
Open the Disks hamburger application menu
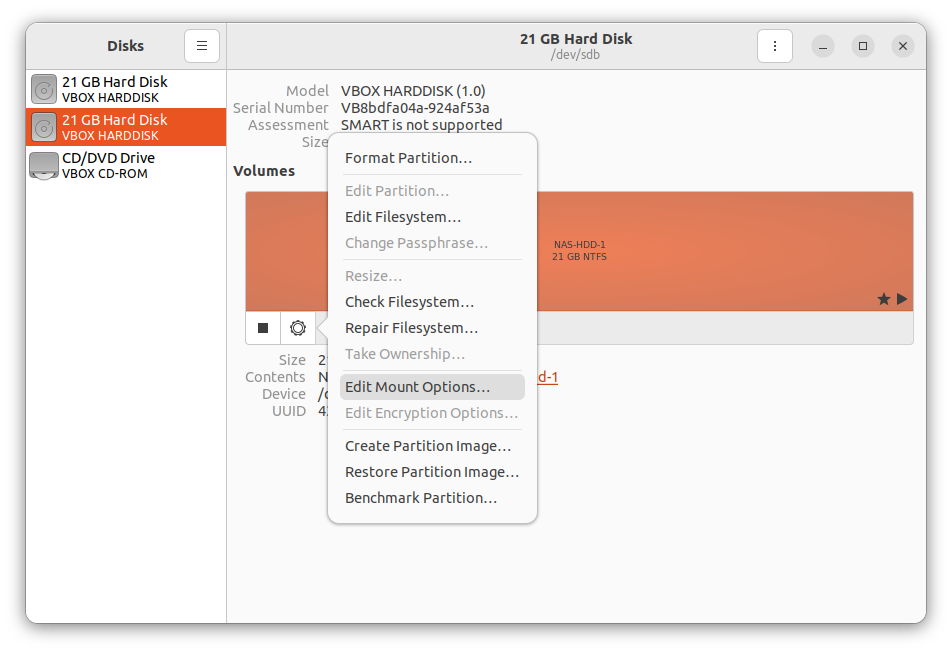[x=202, y=46]
